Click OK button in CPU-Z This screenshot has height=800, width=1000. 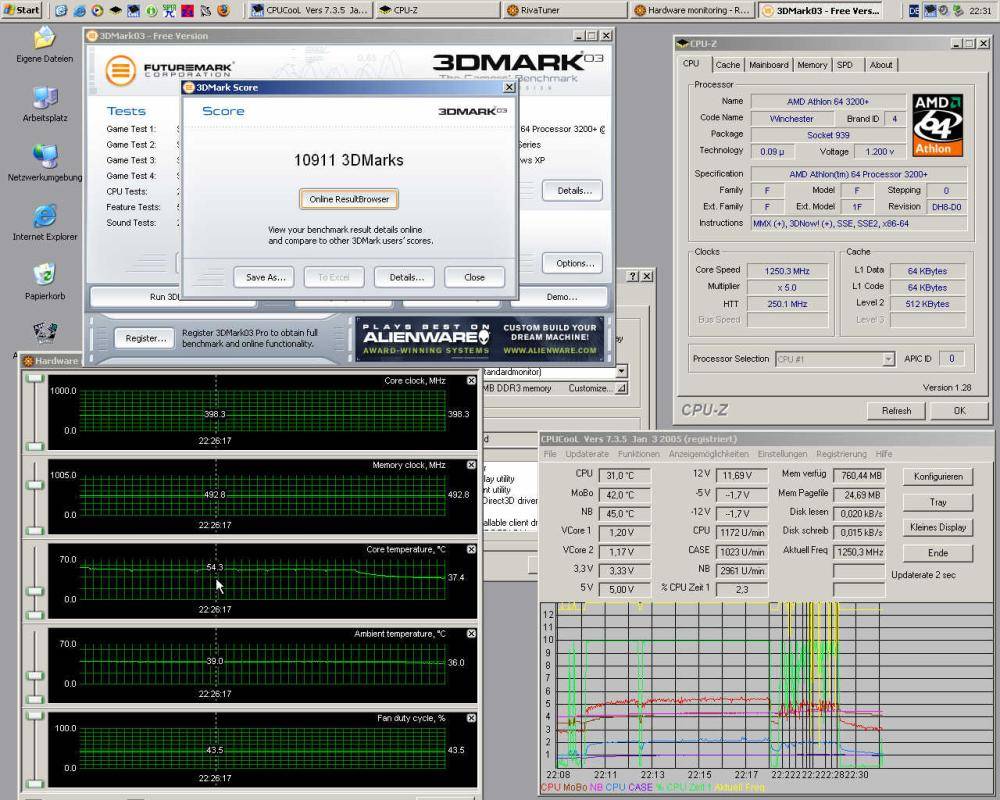pyautogui.click(x=959, y=411)
